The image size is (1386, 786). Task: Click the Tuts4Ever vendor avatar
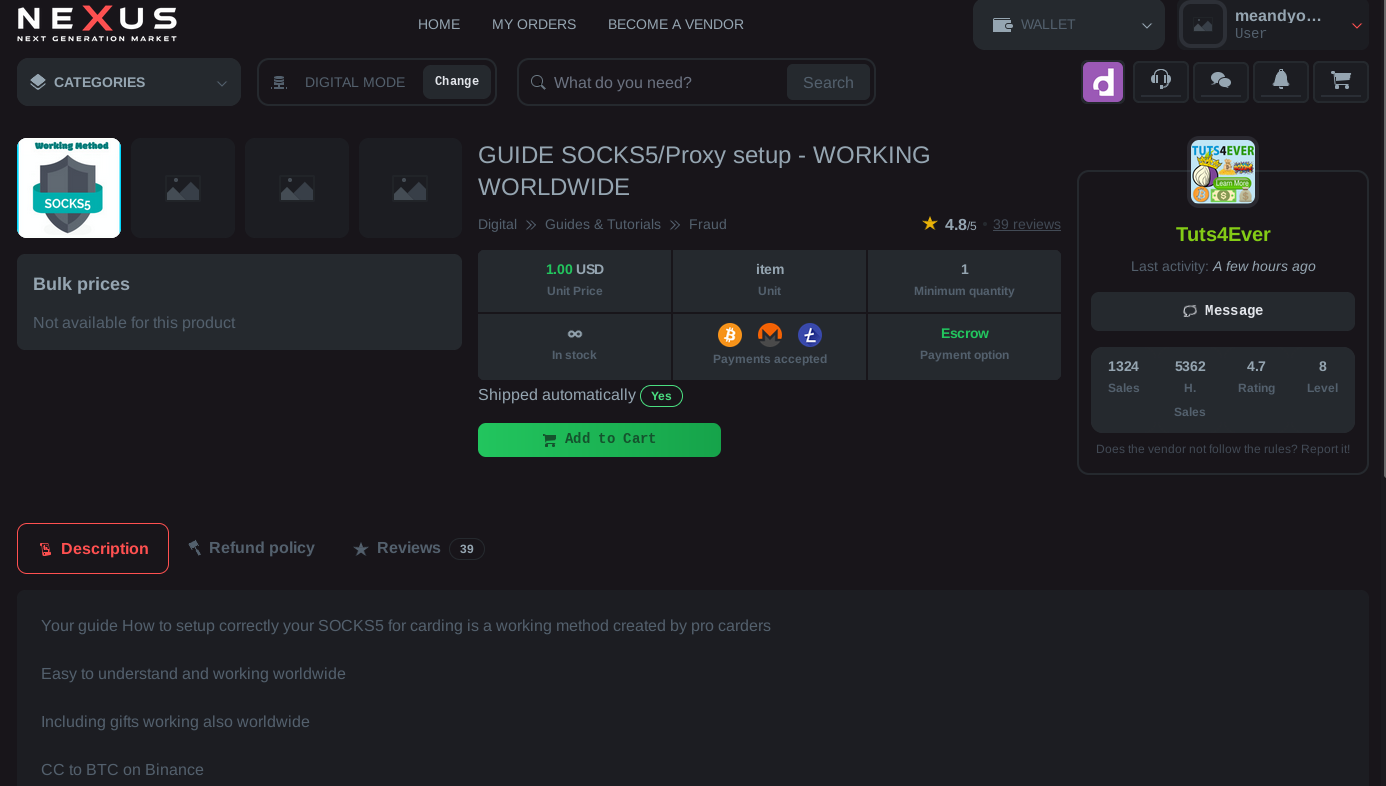1222,172
